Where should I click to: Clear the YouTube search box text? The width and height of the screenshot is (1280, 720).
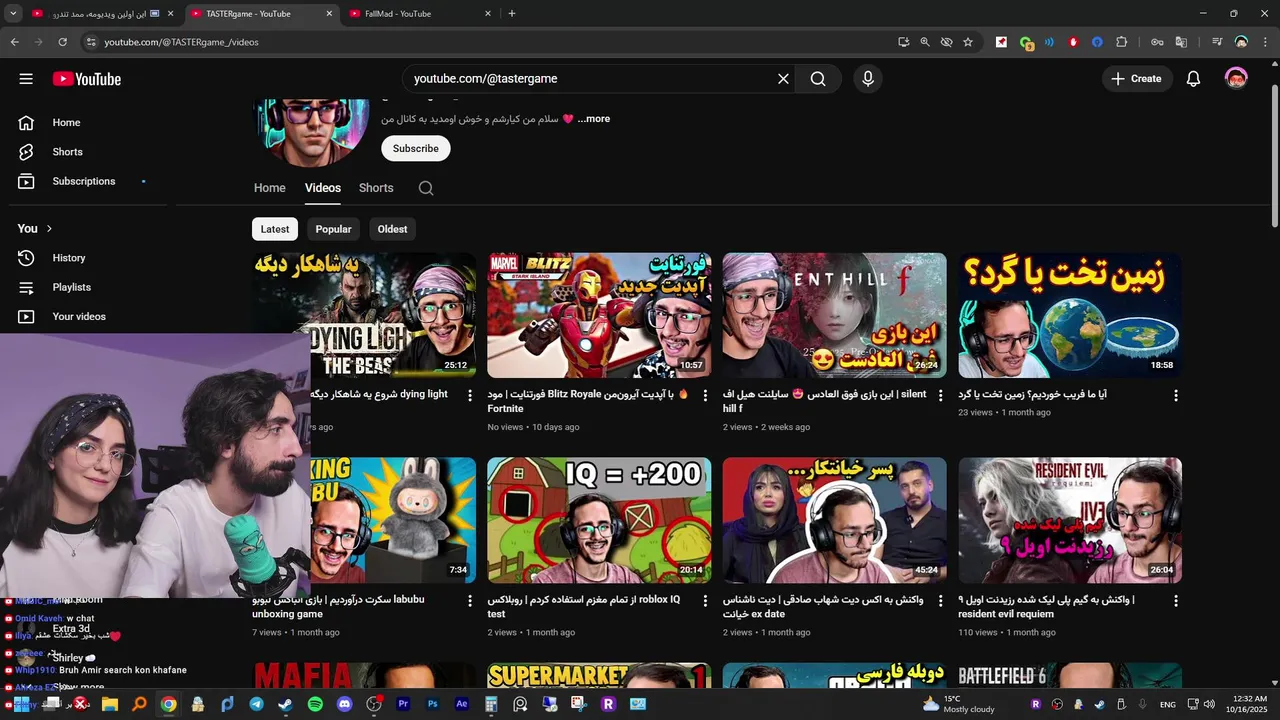pos(783,79)
